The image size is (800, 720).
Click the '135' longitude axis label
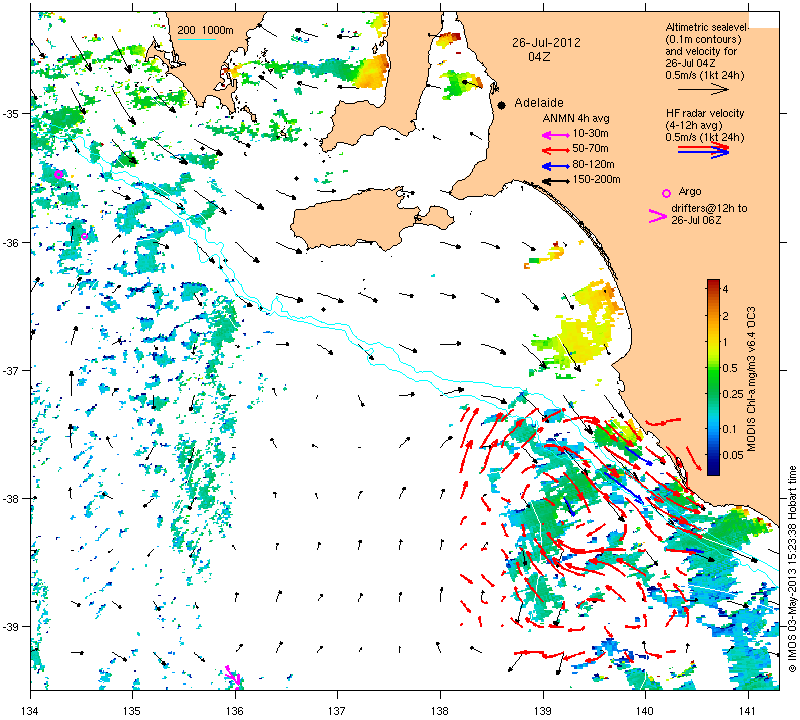click(x=133, y=709)
